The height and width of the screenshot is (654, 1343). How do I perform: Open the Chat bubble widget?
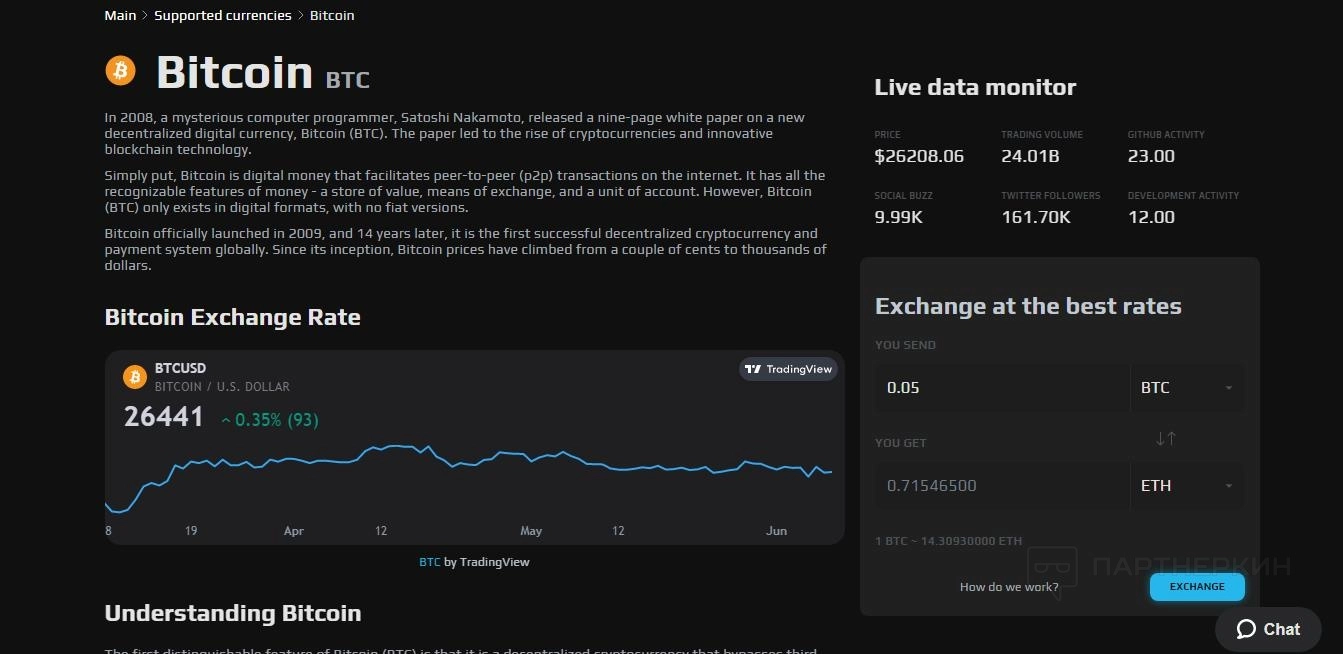point(1268,629)
